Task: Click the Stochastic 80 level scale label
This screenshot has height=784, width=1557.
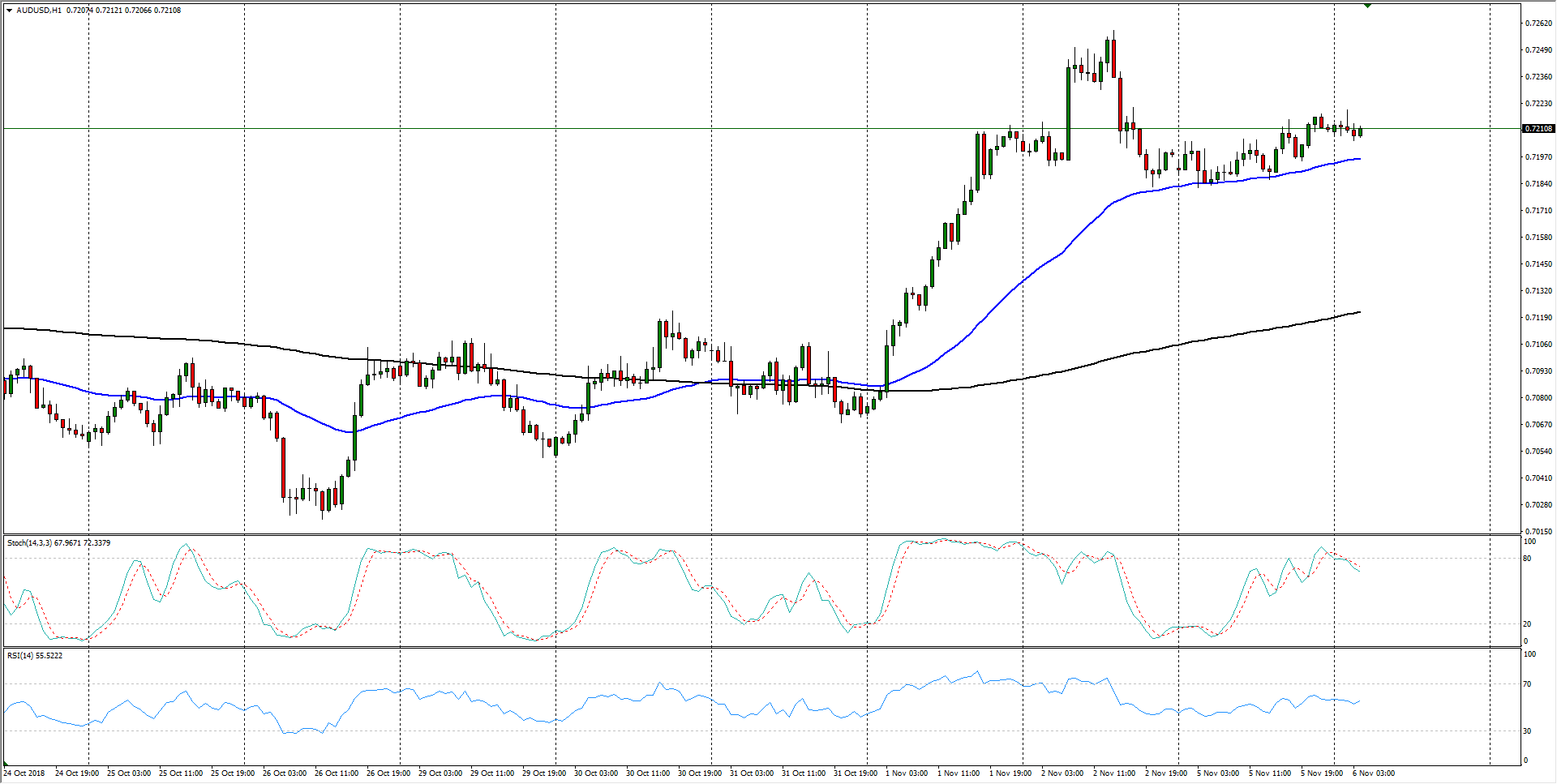Action: [x=1527, y=559]
